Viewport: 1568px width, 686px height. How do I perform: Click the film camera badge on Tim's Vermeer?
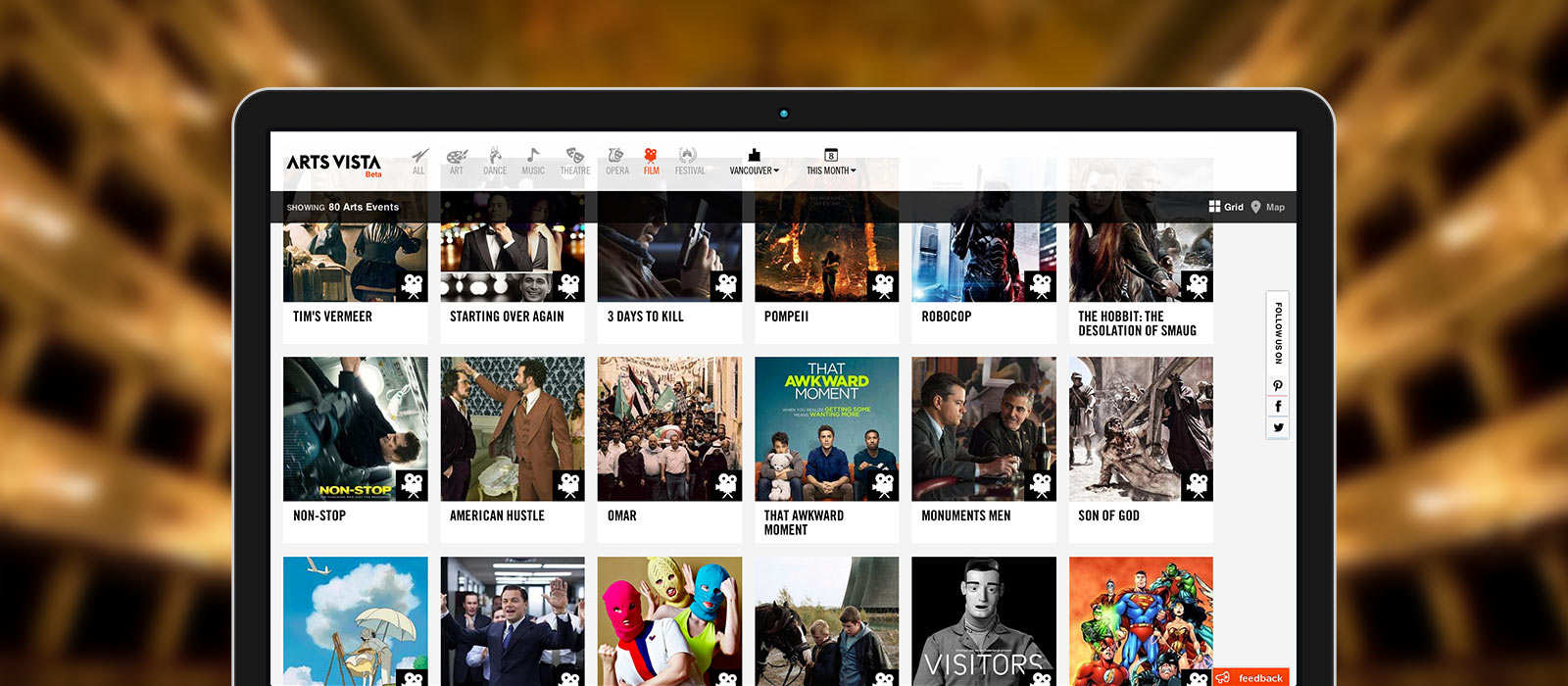413,286
